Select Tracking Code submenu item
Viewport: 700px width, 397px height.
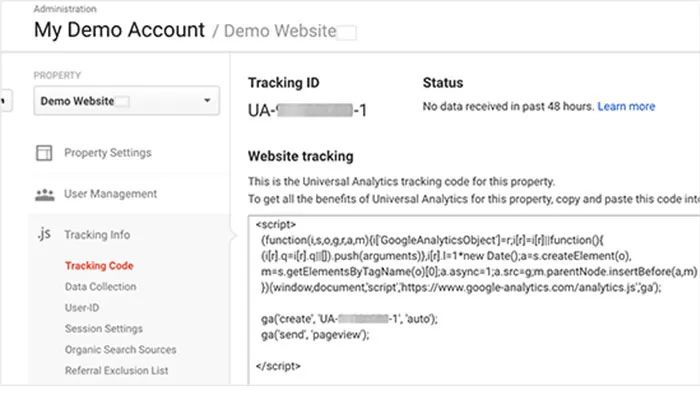click(x=99, y=266)
